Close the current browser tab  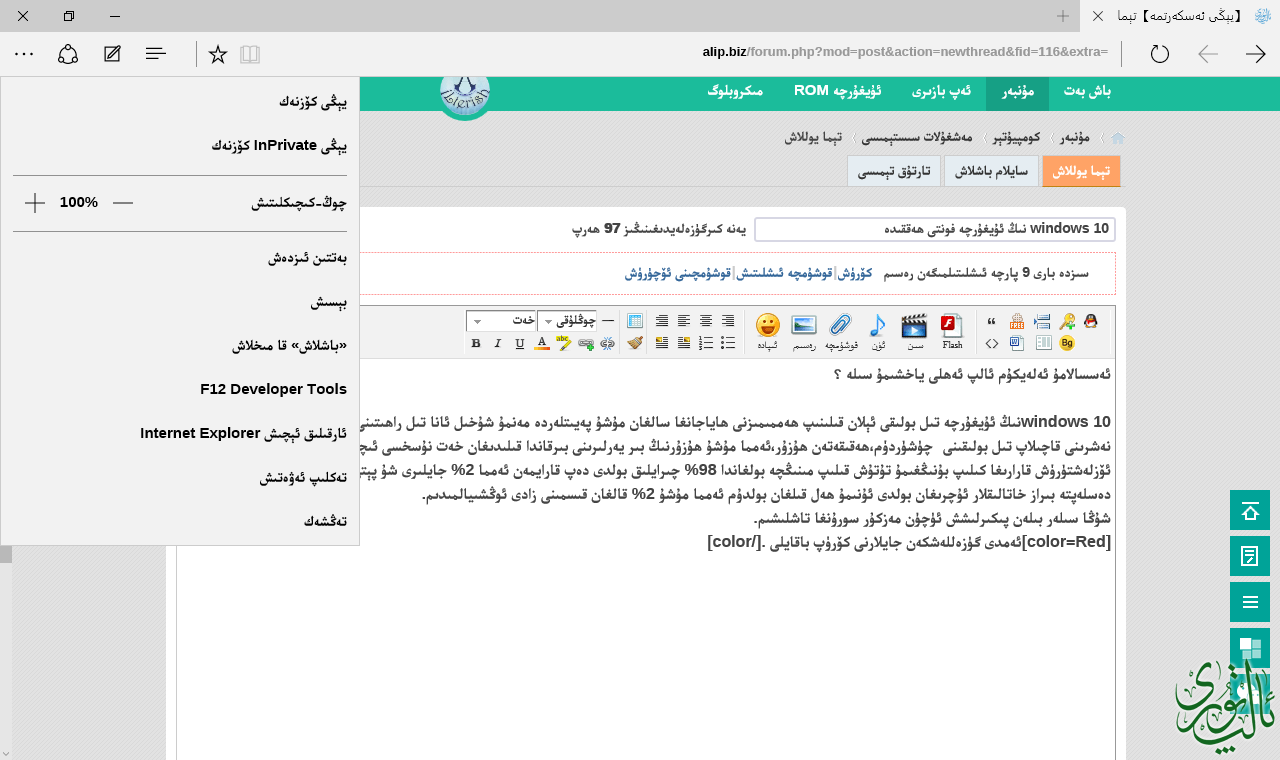[x=1098, y=16]
